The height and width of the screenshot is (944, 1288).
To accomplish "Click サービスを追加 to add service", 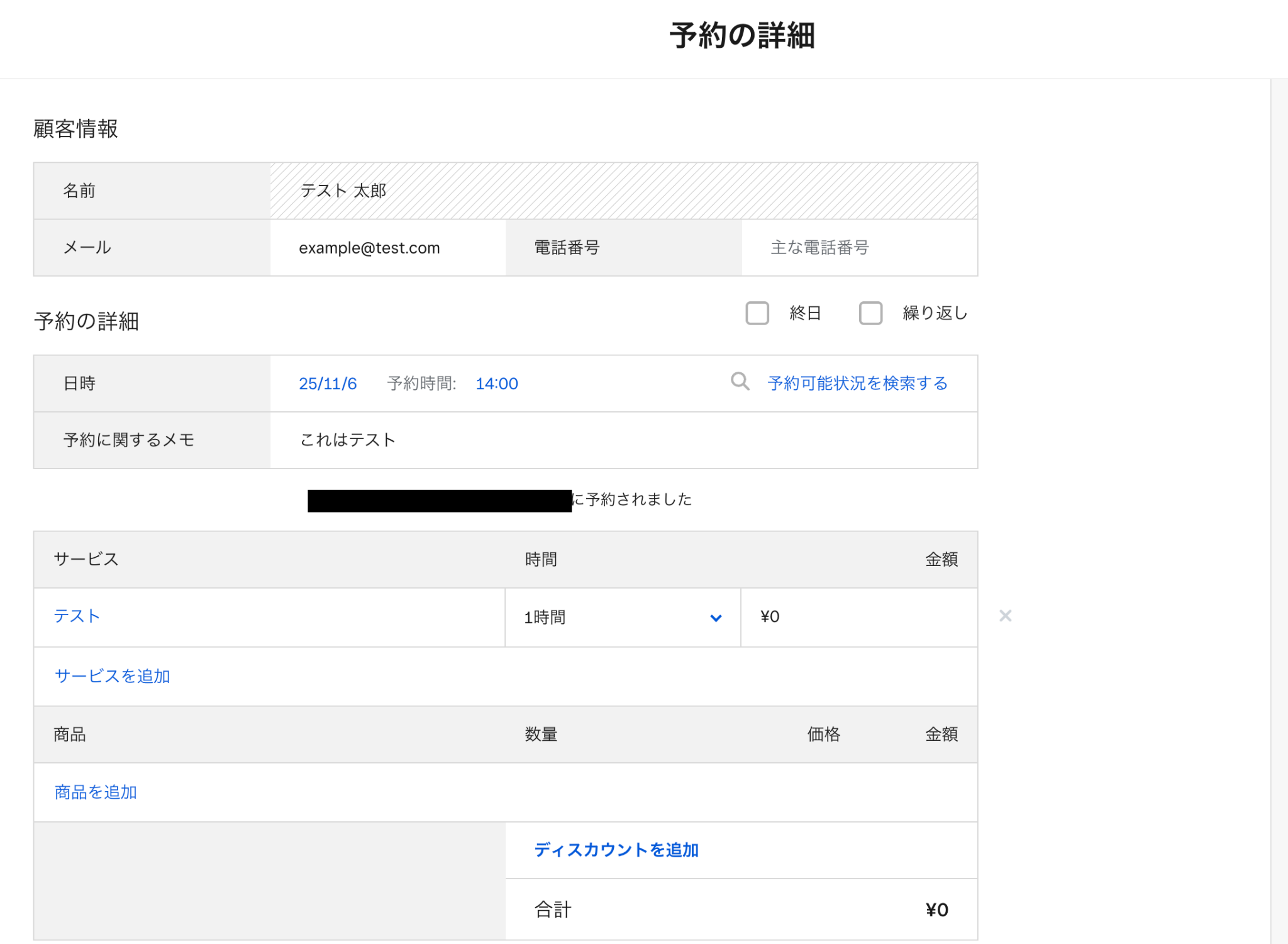I will 112,676.
